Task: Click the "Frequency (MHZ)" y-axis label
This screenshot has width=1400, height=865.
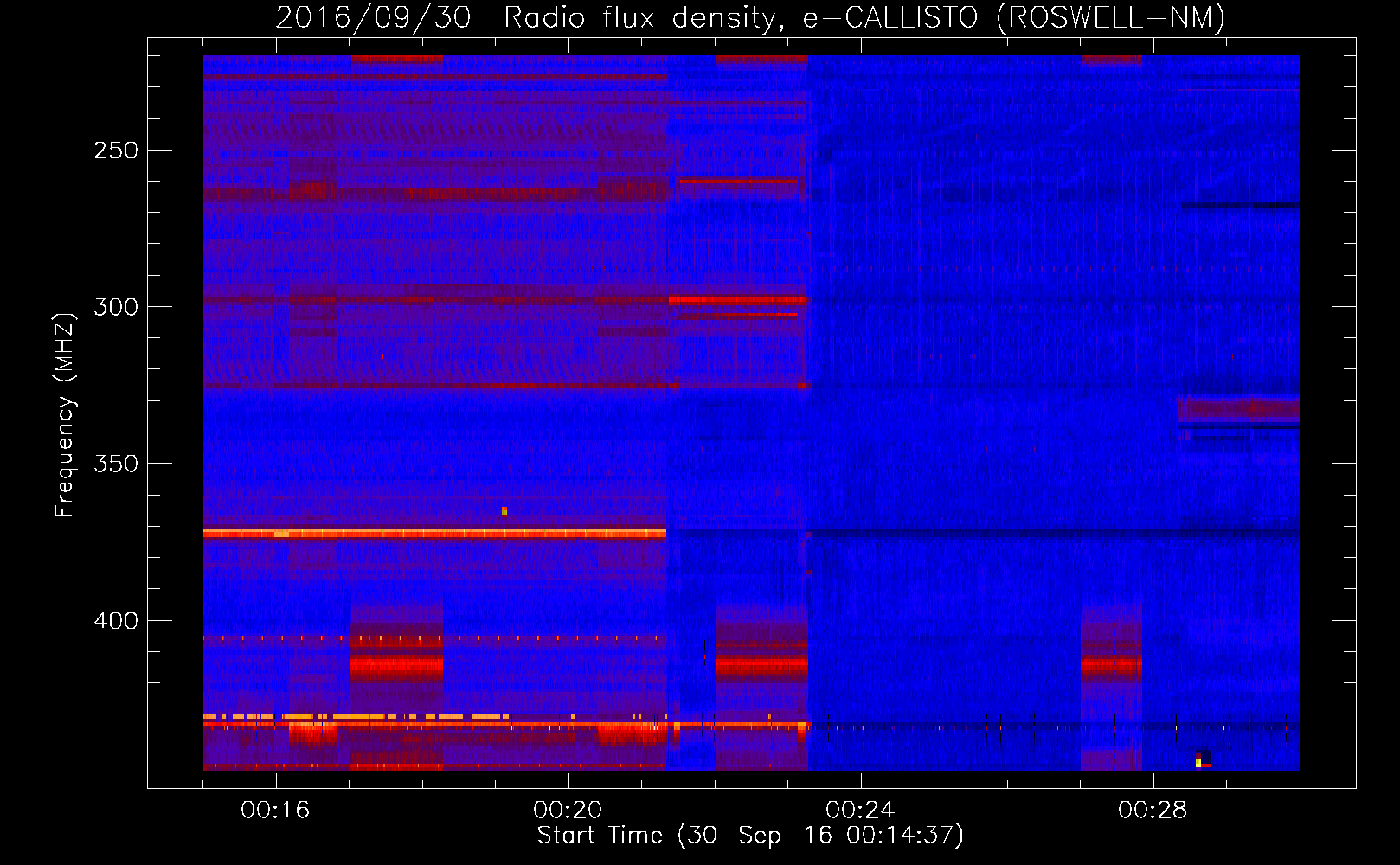Action: pyautogui.click(x=65, y=414)
